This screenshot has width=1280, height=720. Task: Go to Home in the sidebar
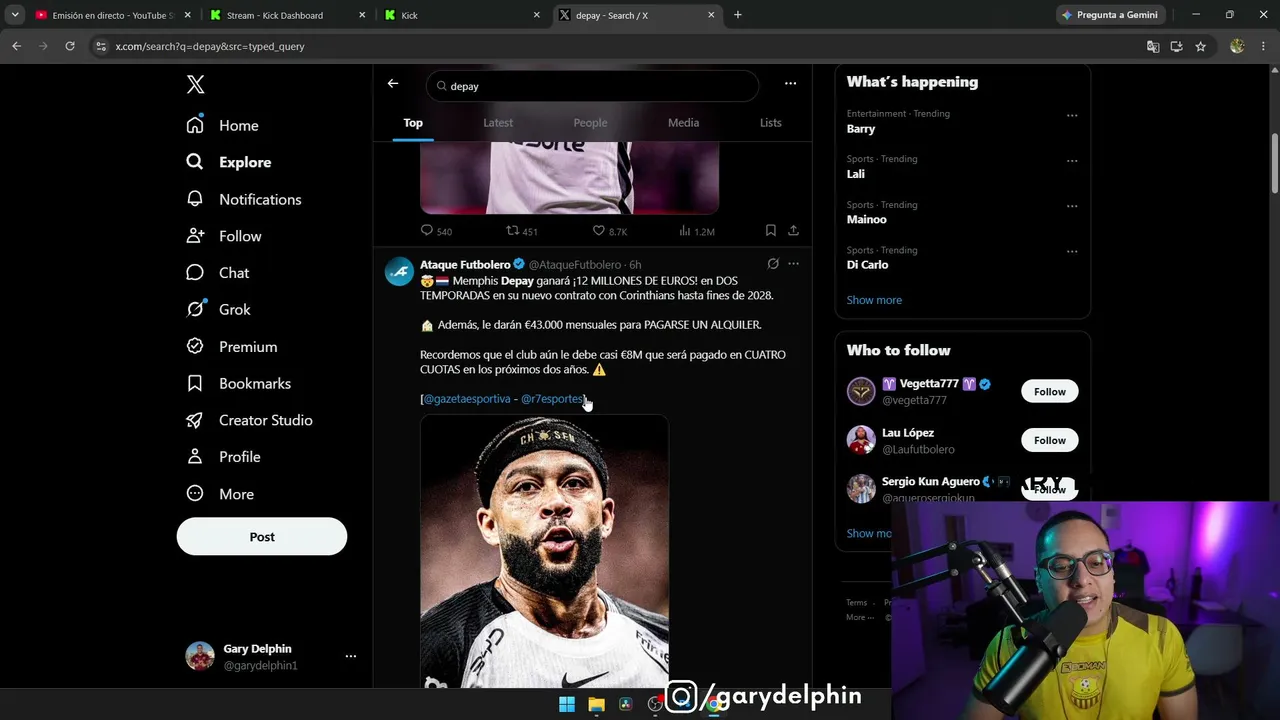(223, 125)
